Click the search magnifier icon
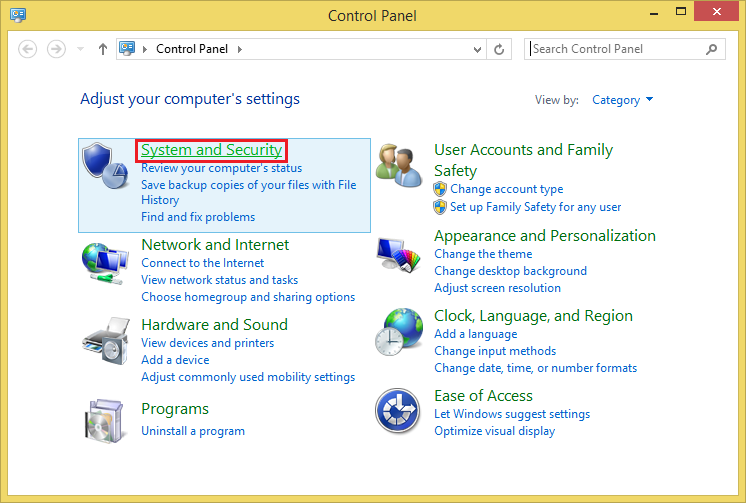This screenshot has width=746, height=503. click(x=712, y=49)
